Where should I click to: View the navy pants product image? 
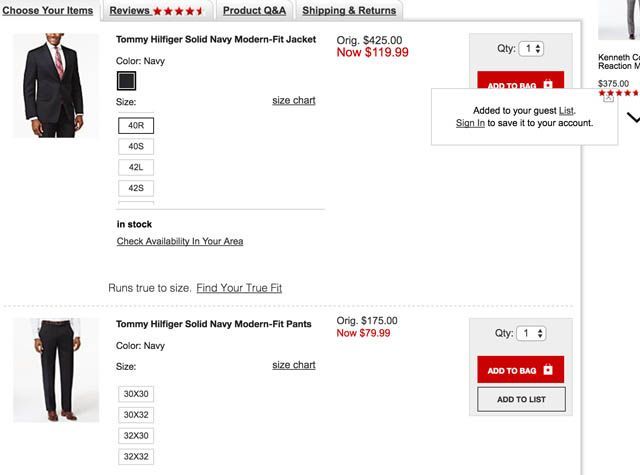pos(56,370)
